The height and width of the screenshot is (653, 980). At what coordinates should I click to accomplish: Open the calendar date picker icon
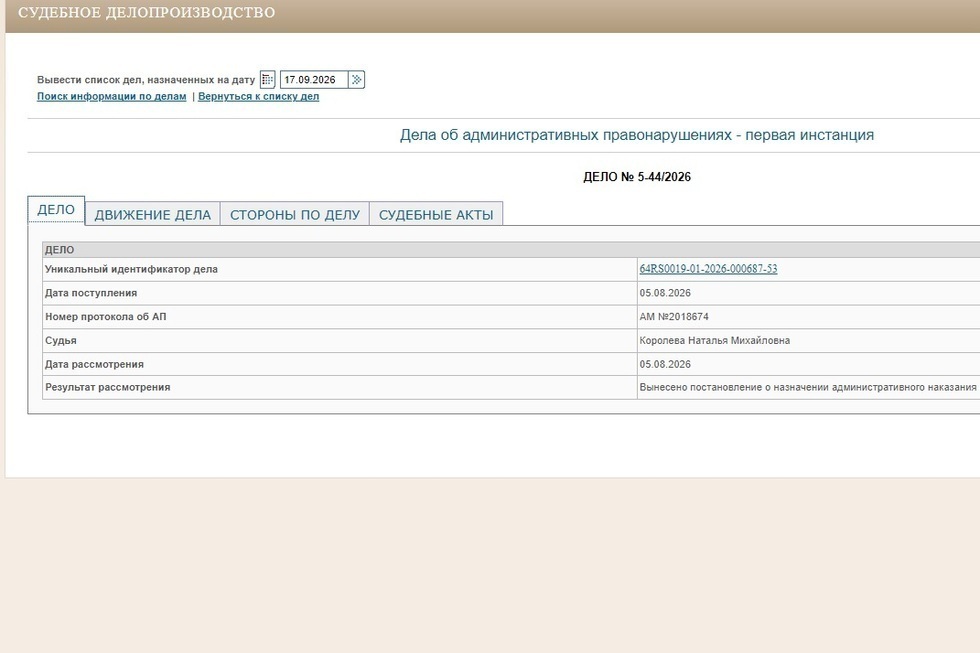pos(268,79)
